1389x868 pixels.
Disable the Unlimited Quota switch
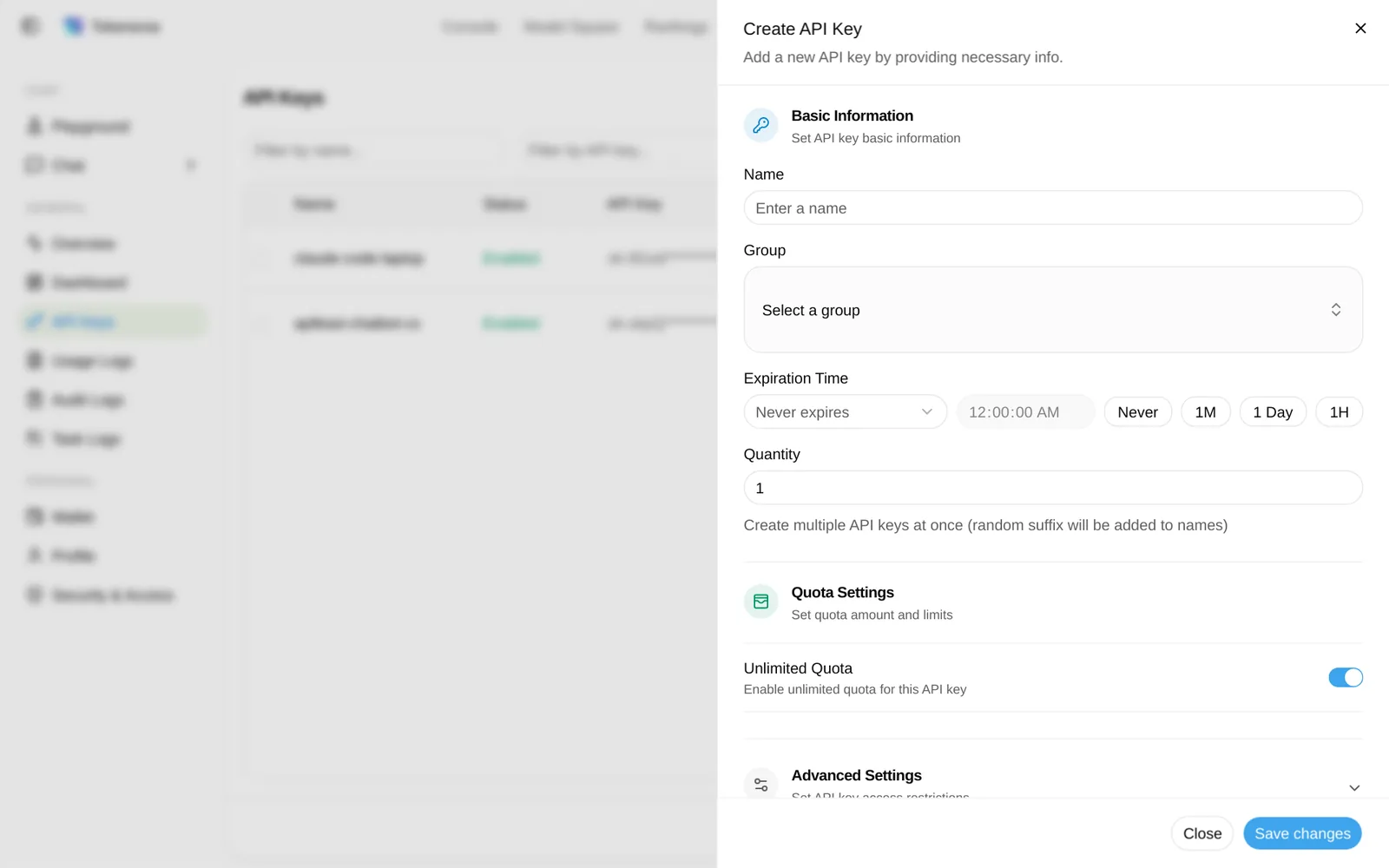pyautogui.click(x=1346, y=677)
